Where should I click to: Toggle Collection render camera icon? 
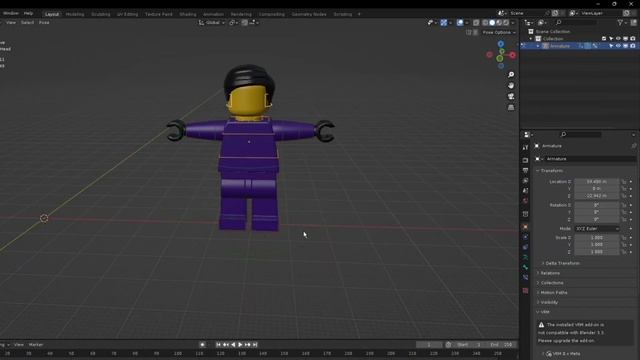633,39
